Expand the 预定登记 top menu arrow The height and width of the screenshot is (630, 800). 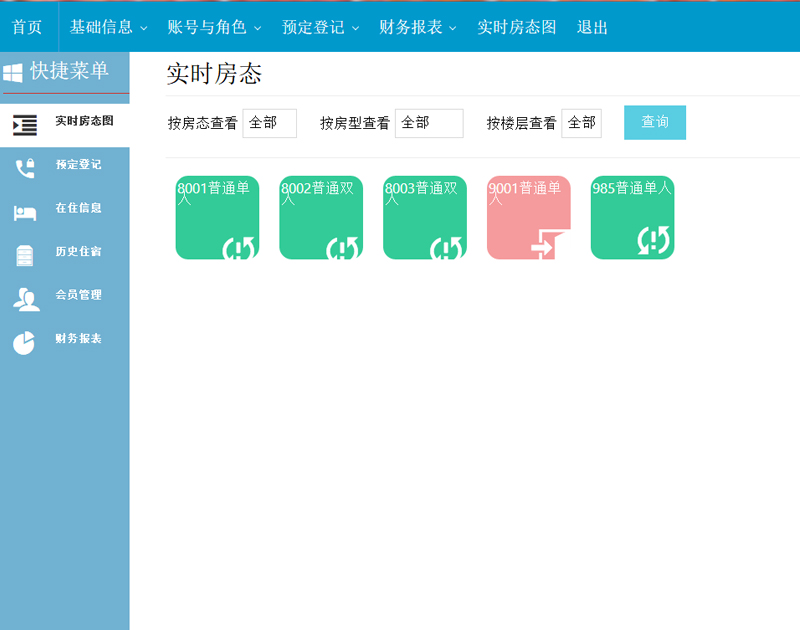click(356, 29)
